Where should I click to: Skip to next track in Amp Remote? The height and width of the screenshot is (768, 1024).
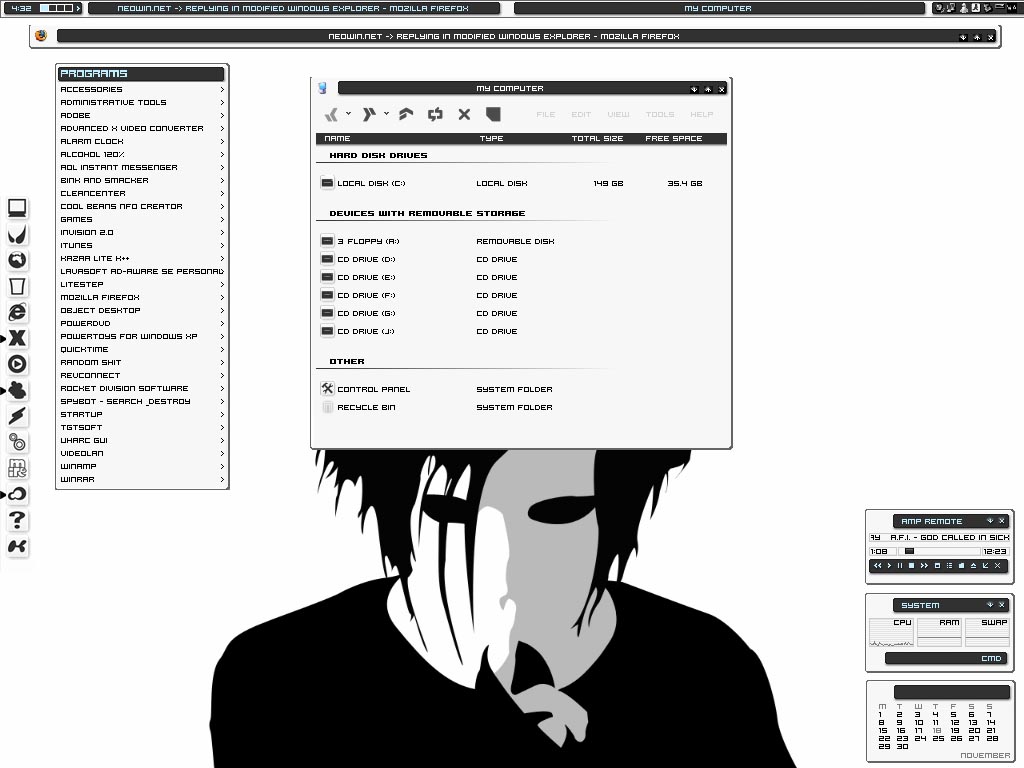924,566
